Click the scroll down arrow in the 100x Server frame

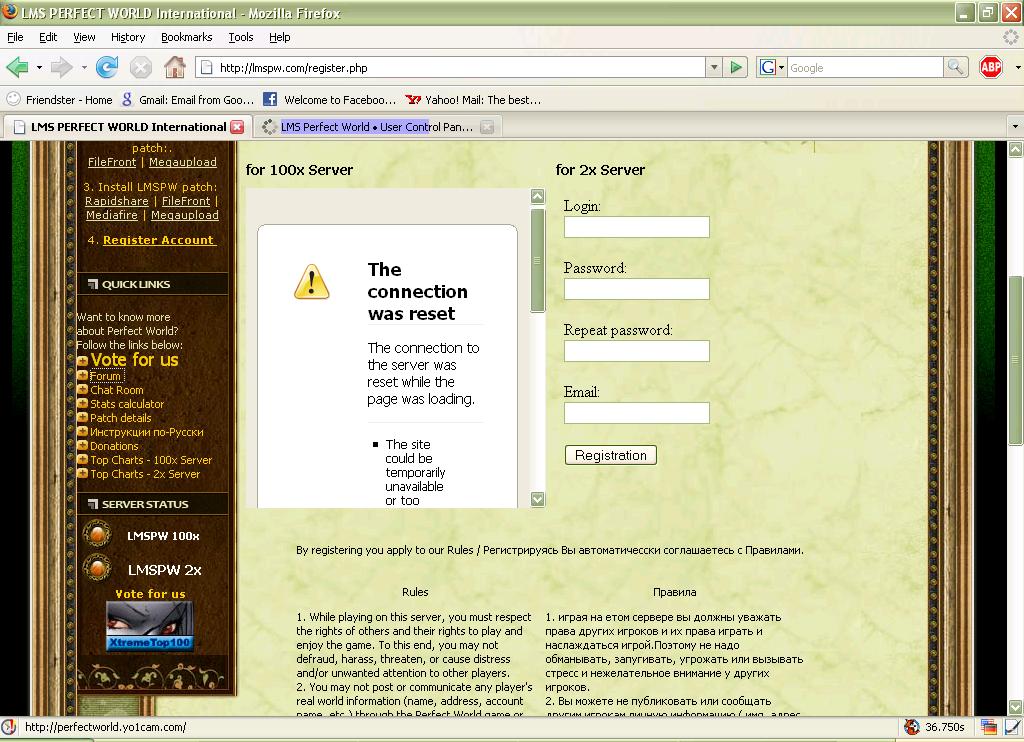point(537,499)
